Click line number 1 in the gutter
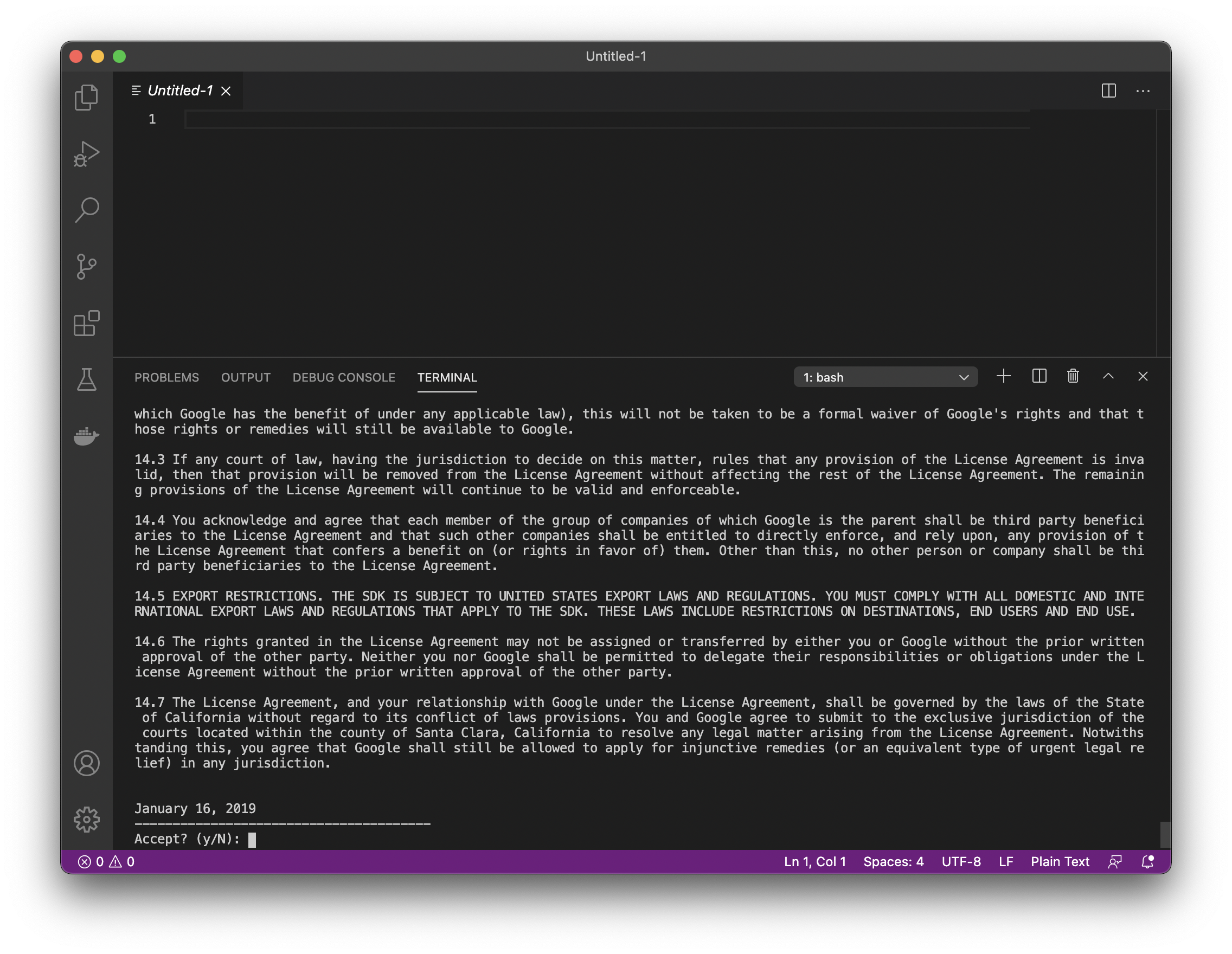This screenshot has width=1232, height=954. 152,119
